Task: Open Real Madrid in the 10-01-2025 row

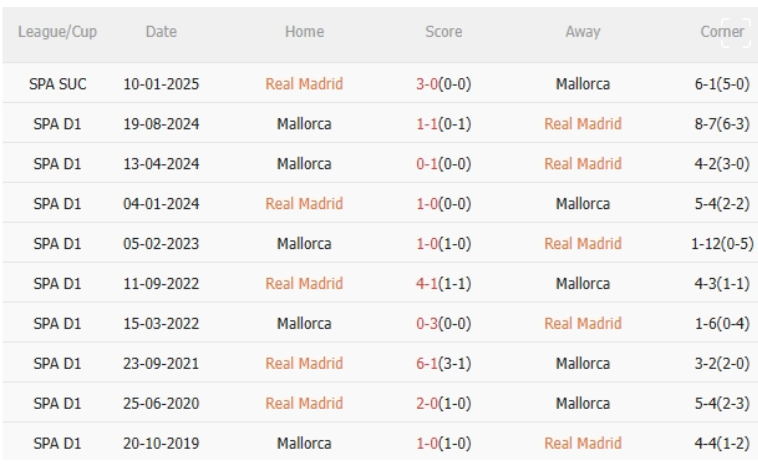Action: [x=304, y=84]
